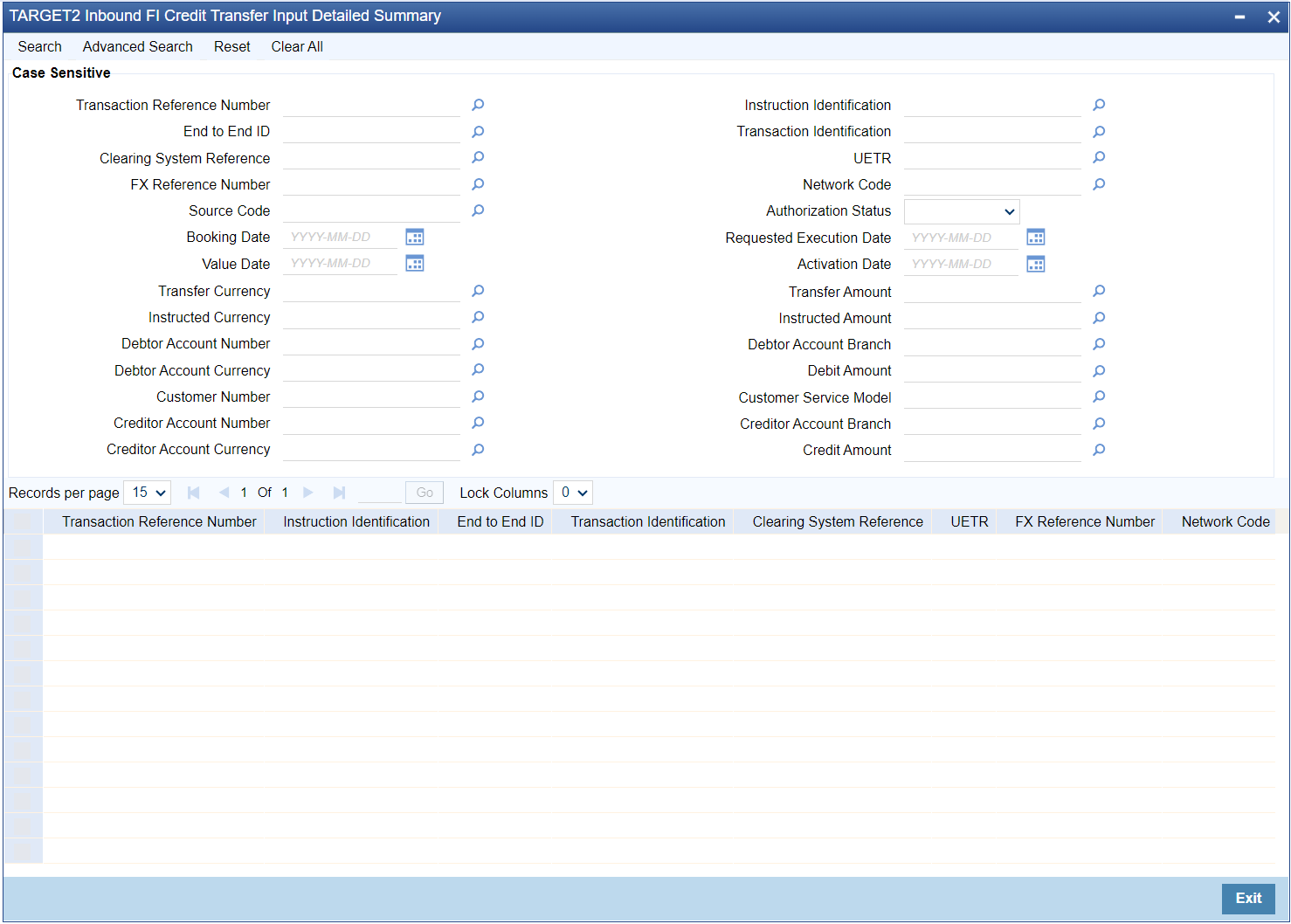Open lookup for Customer Service Model
Screen dimensions: 1291x924
pyautogui.click(x=1099, y=397)
